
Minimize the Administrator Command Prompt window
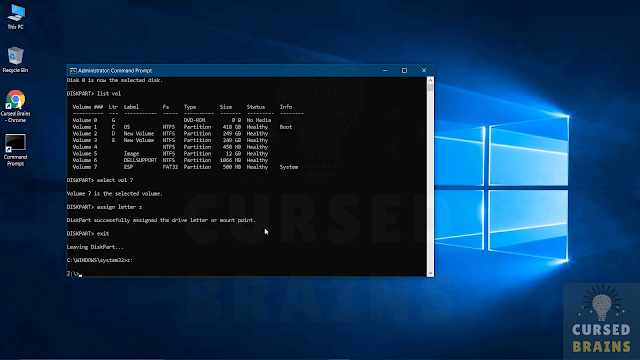coord(385,71)
